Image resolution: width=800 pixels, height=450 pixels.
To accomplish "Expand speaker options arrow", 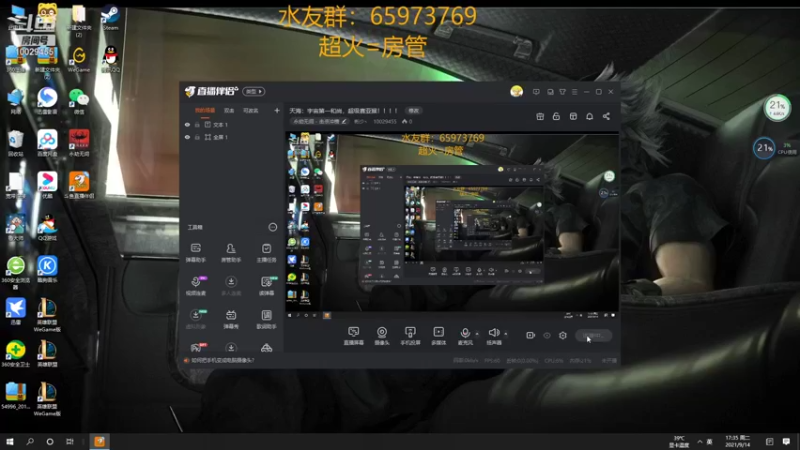I will (506, 334).
